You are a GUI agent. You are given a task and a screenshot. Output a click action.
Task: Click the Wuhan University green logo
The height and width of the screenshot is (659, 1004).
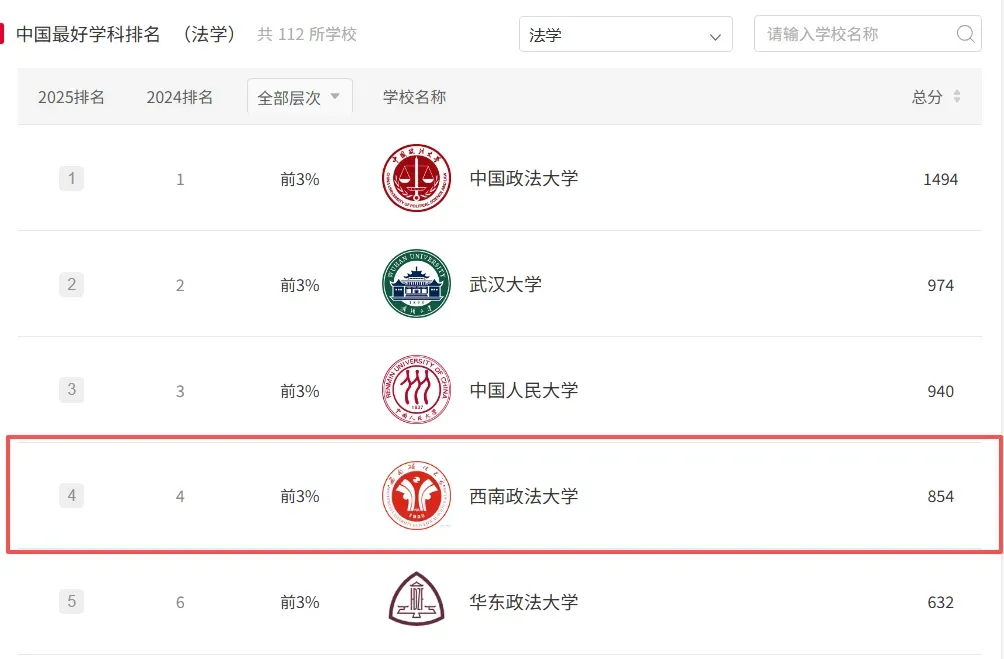click(x=416, y=285)
